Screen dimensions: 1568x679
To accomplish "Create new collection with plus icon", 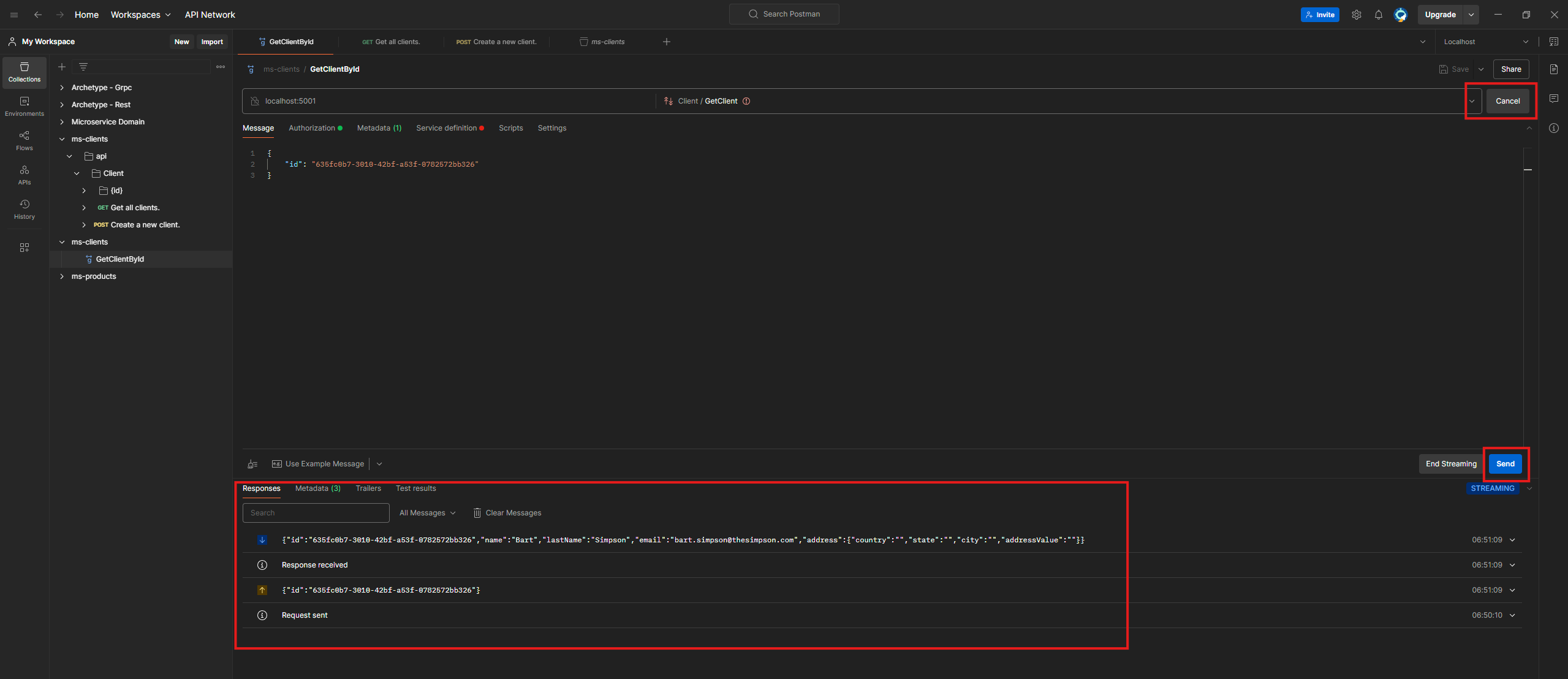I will point(62,67).
